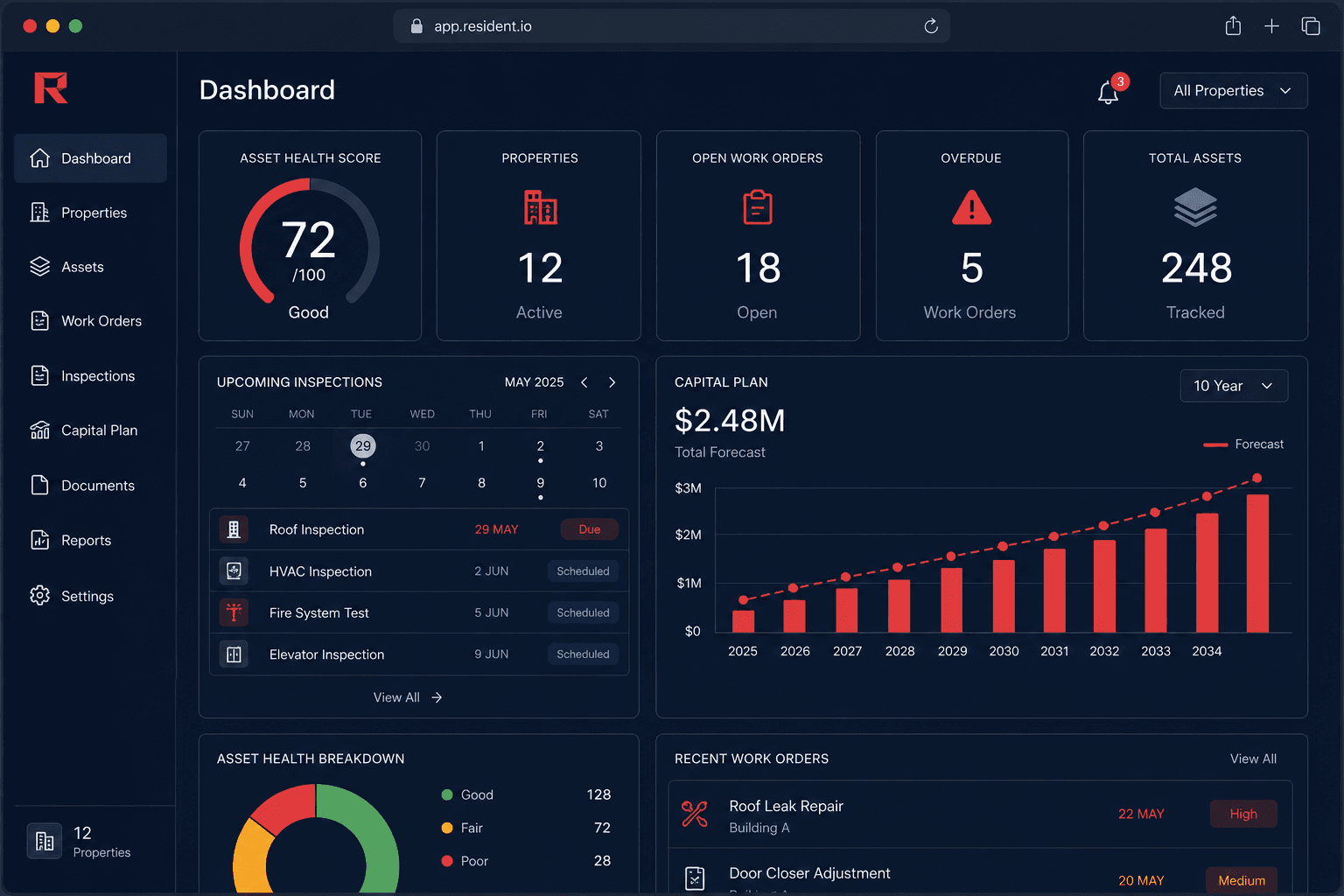Click the Overdue warning triangle icon
This screenshot has height=896, width=1344.
click(971, 207)
